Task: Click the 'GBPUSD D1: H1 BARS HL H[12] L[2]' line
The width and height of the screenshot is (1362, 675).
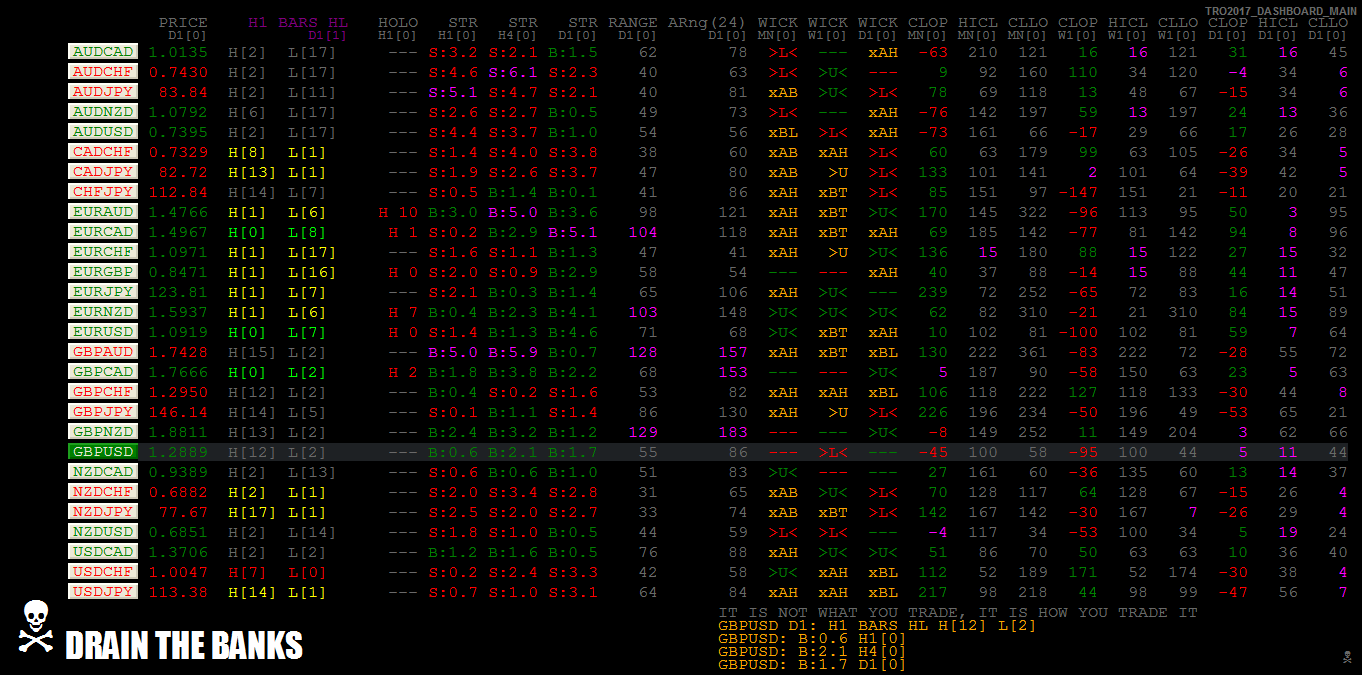Action: pyautogui.click(x=878, y=625)
